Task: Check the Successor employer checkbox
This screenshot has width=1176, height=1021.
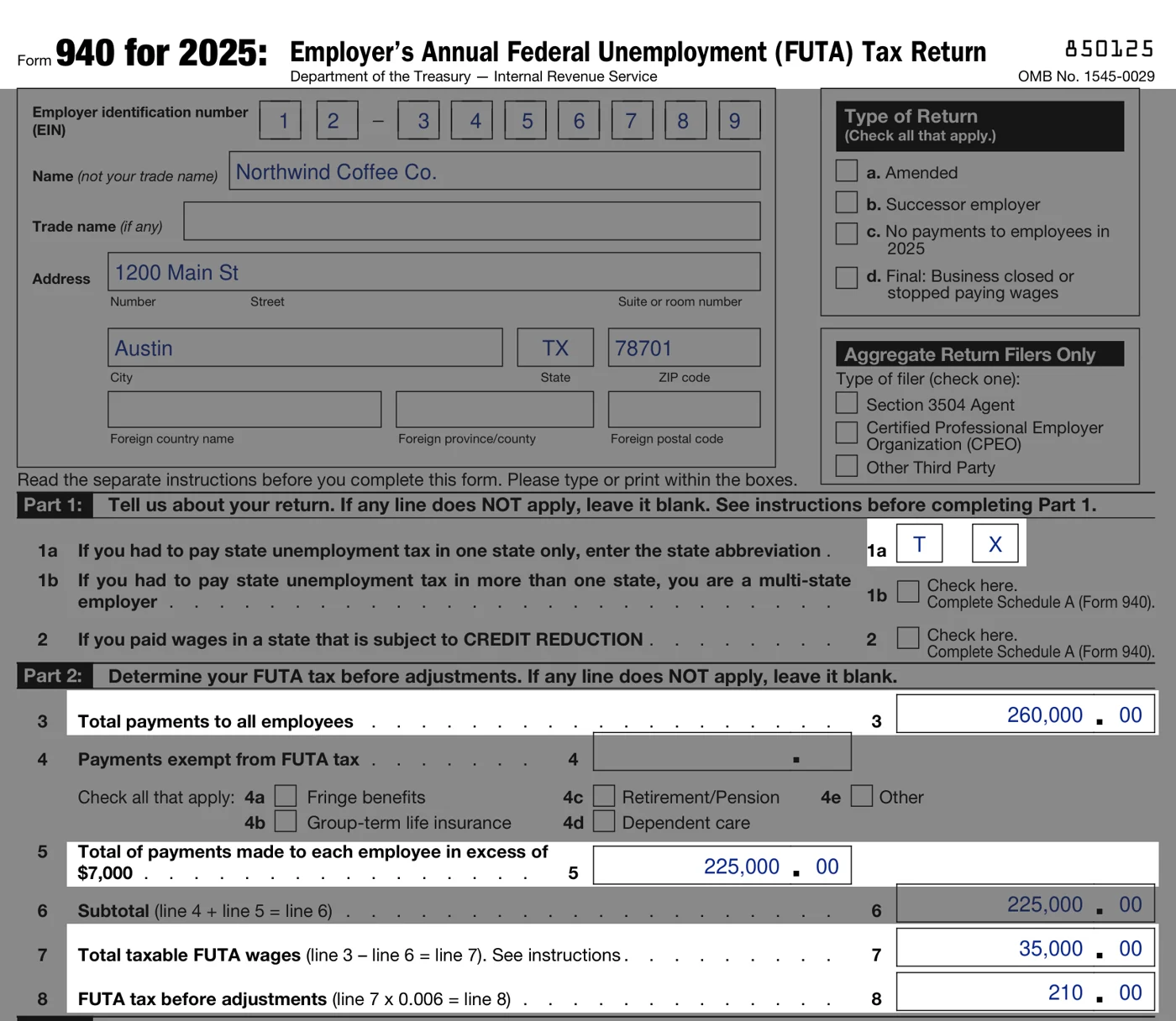Action: pyautogui.click(x=847, y=203)
